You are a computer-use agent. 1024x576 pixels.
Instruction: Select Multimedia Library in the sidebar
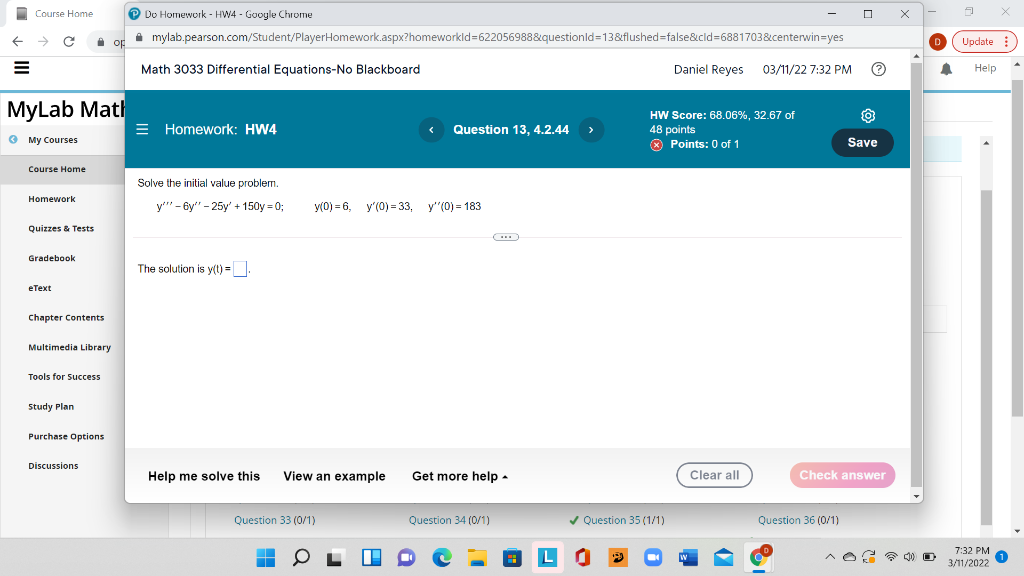(x=69, y=347)
